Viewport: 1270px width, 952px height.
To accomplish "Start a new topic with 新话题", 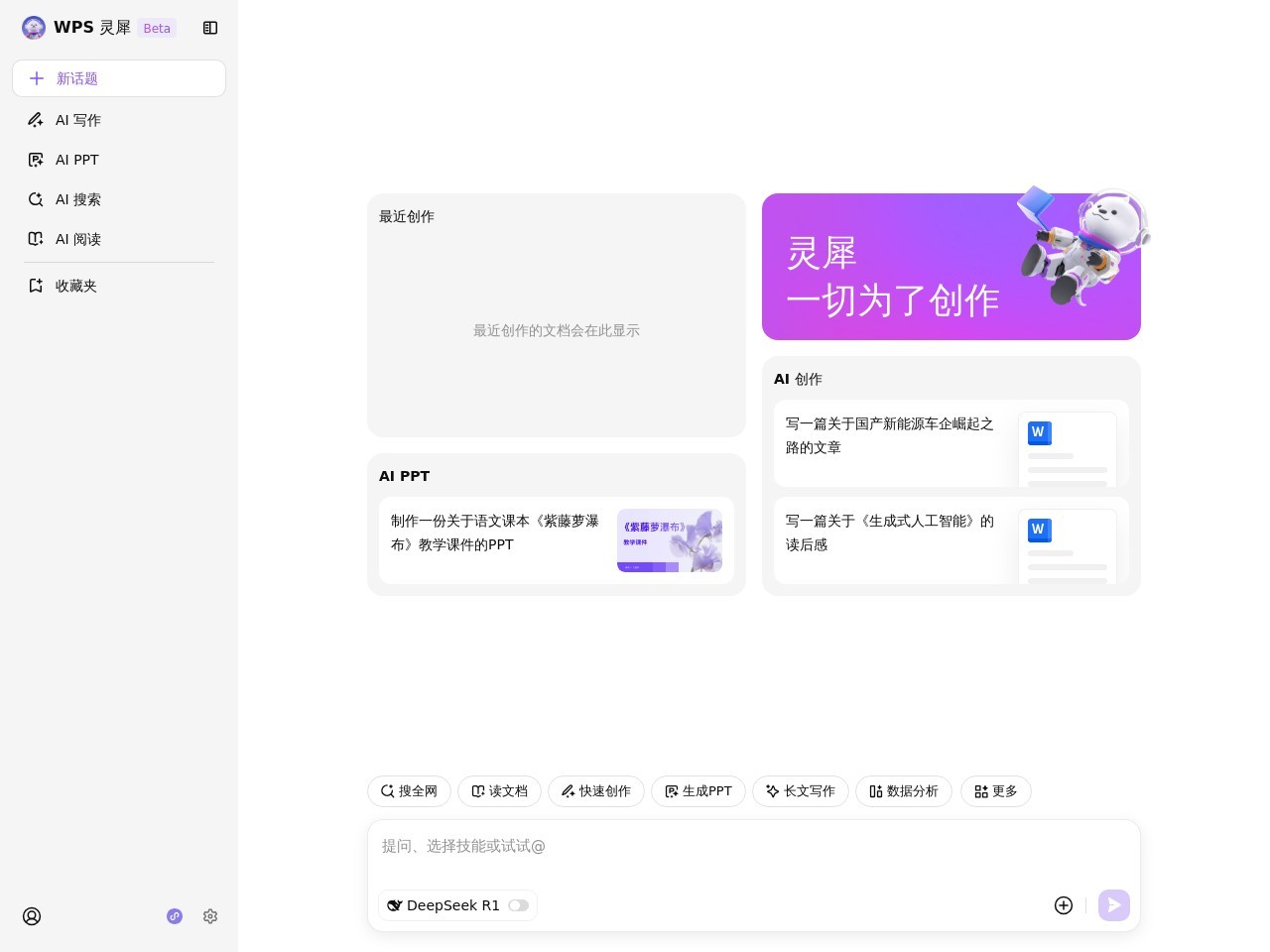I will (x=119, y=78).
